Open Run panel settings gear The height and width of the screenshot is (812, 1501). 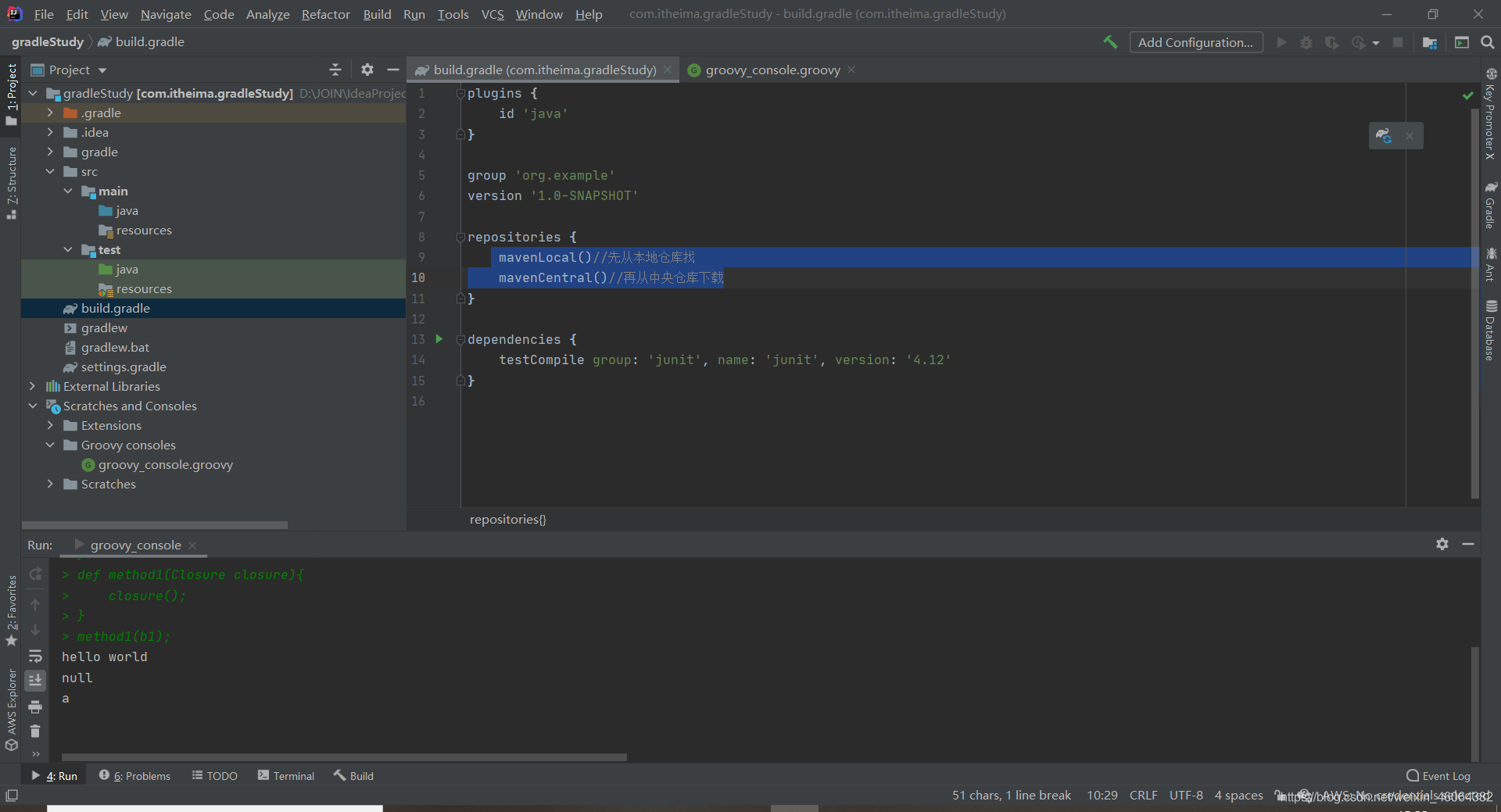click(x=1442, y=544)
